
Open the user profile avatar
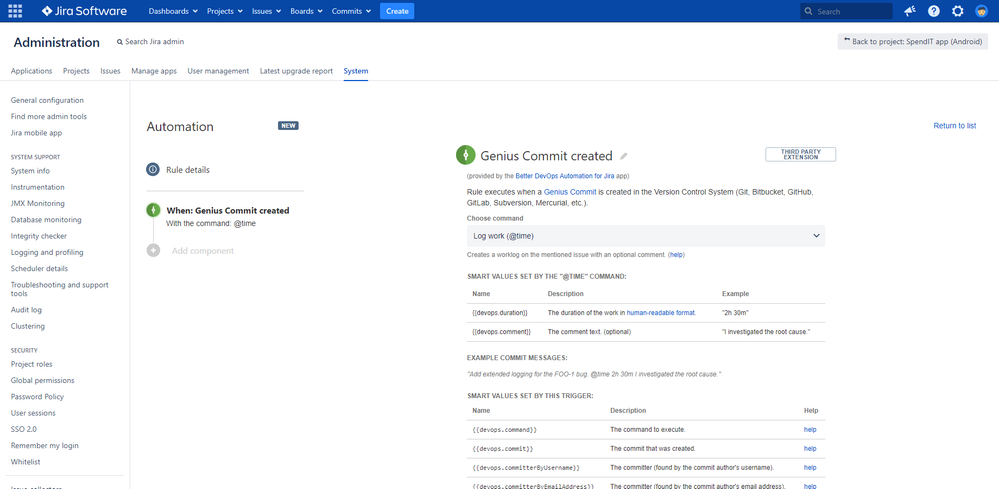point(982,11)
